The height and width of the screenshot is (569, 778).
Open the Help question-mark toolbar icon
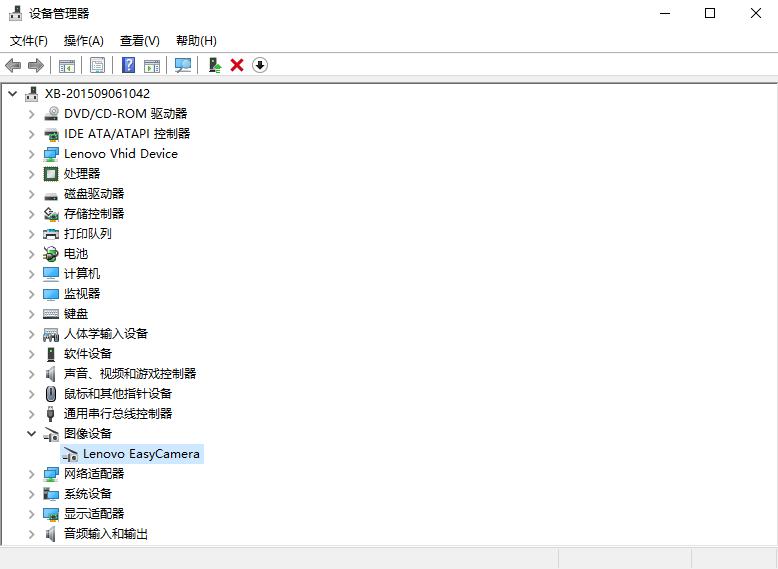pyautogui.click(x=128, y=65)
